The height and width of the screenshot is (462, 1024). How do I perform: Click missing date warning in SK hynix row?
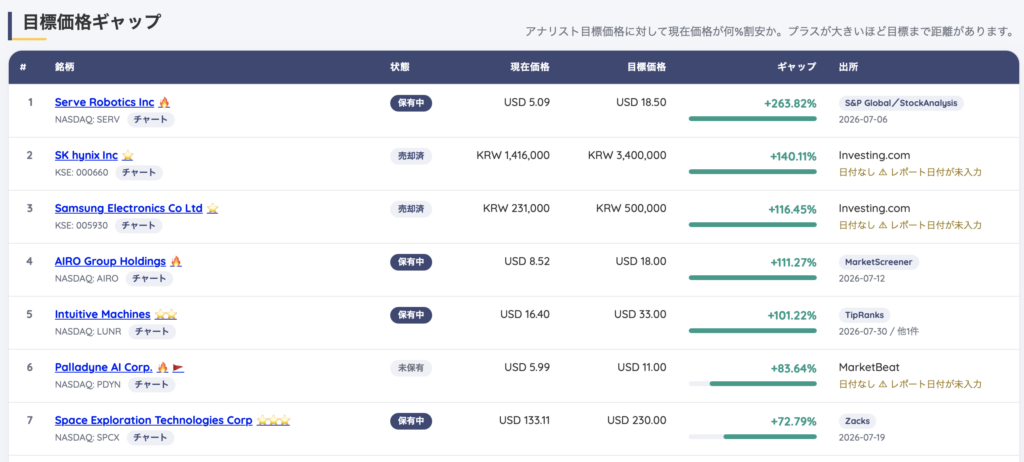[x=910, y=173]
